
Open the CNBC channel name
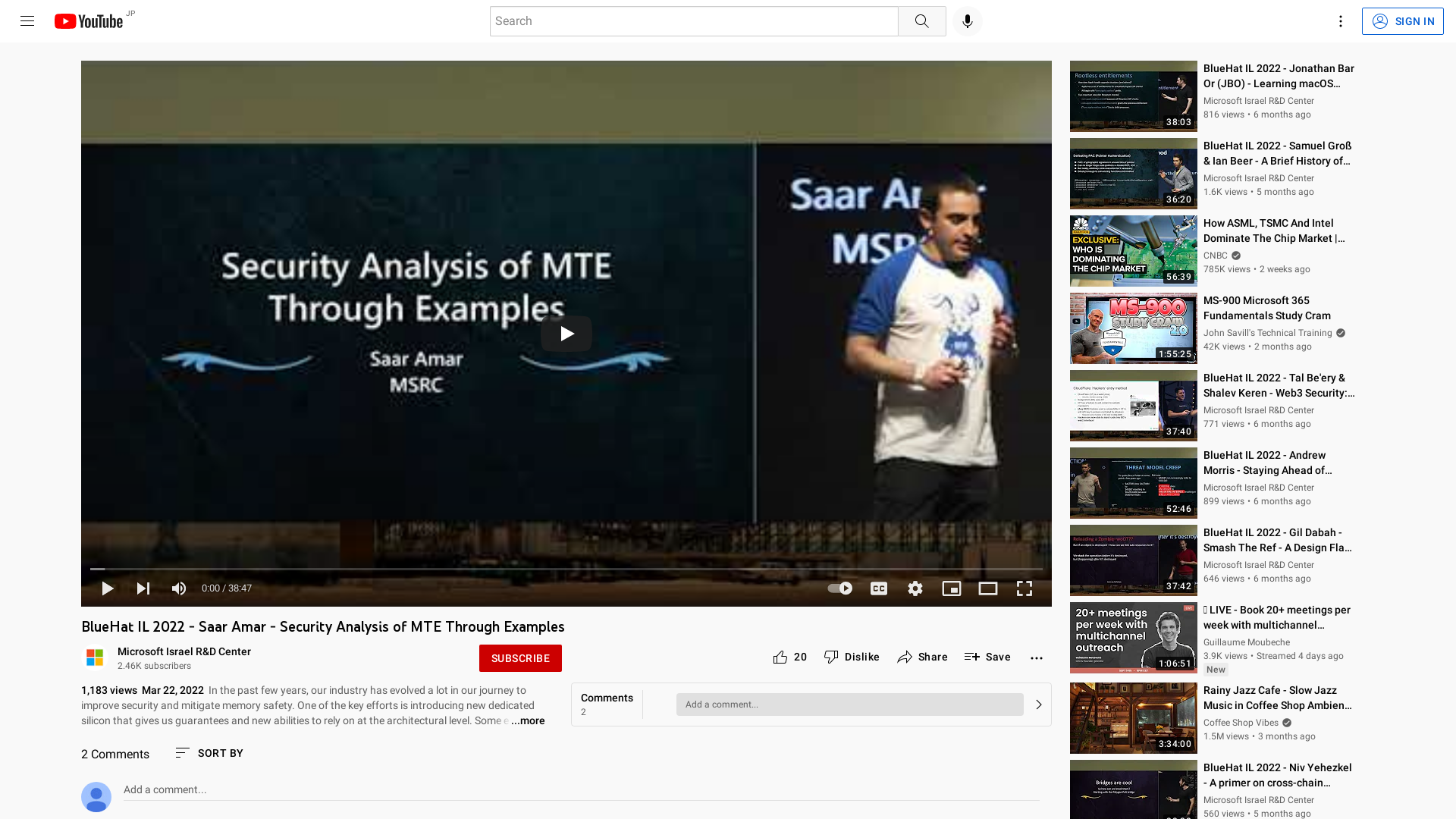click(x=1215, y=256)
